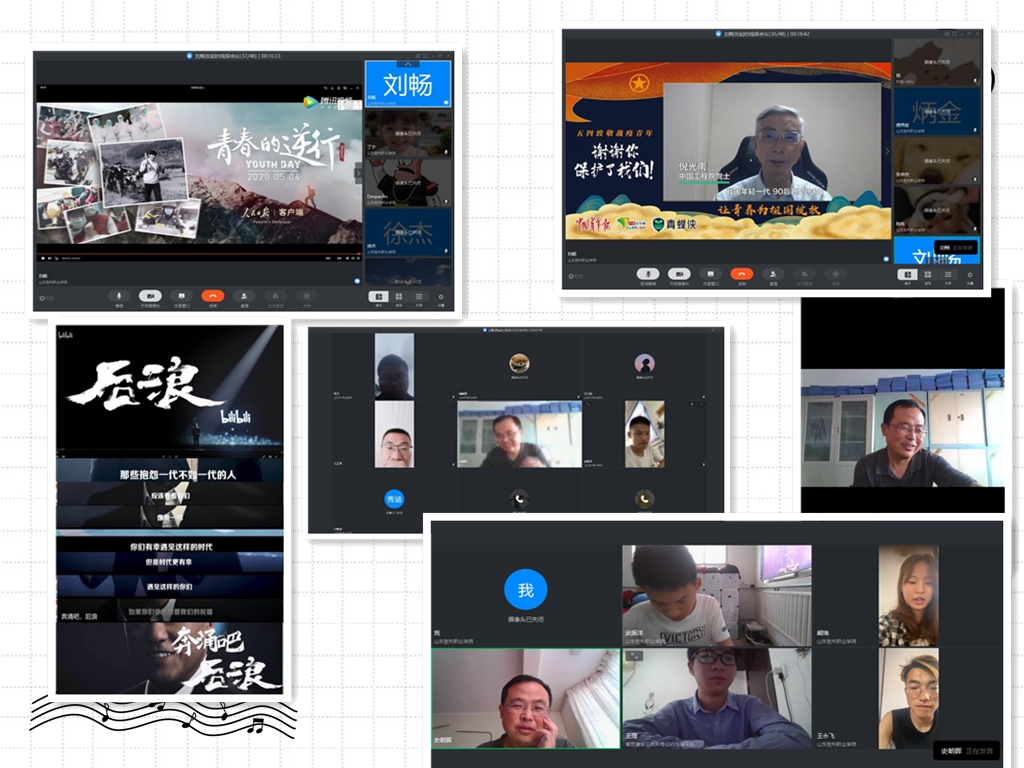
Task: Click the blue 我 avatar circle
Action: point(525,590)
